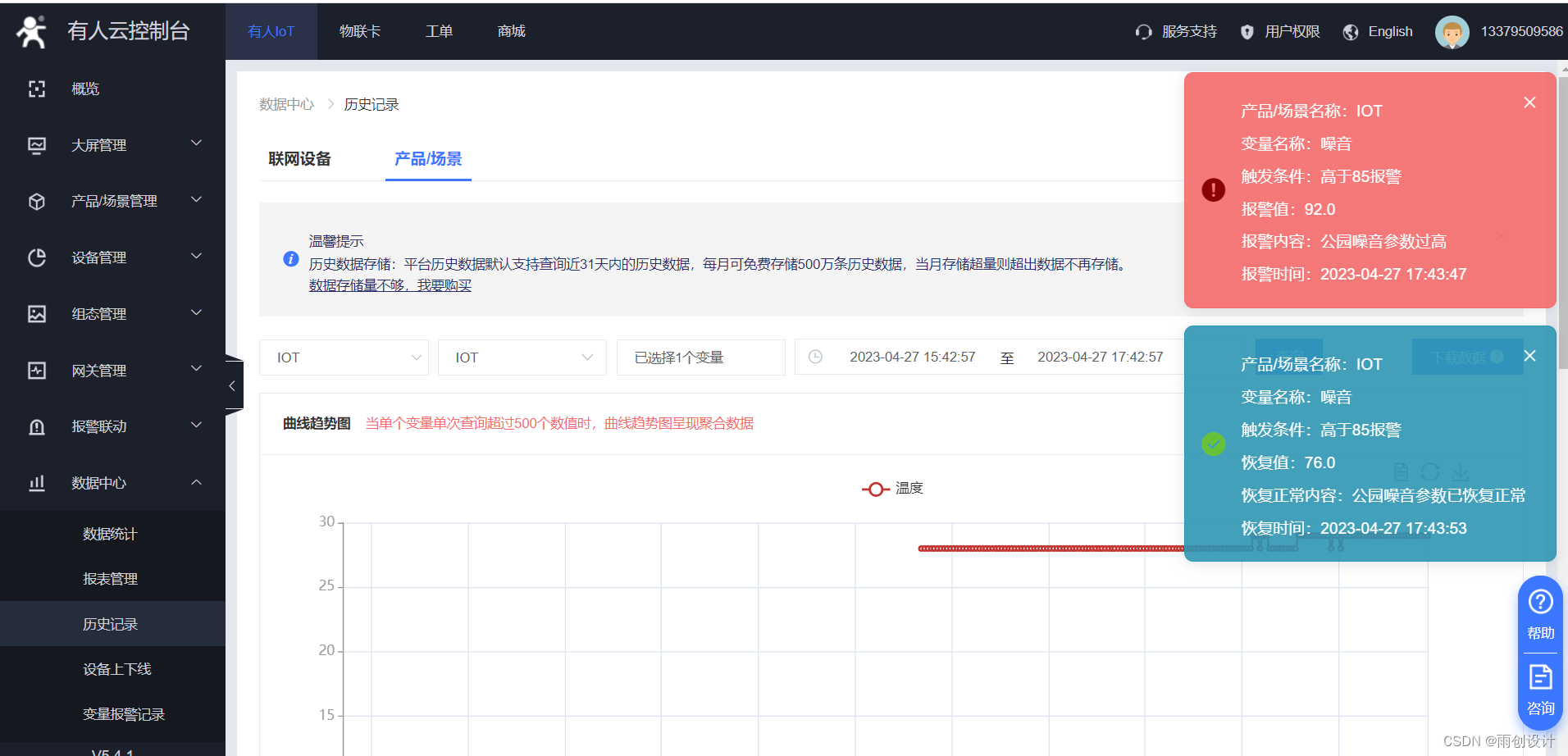Viewport: 1568px width, 756px height.
Task: Click 数据存储量不够，我要购买 link
Action: pos(390,285)
